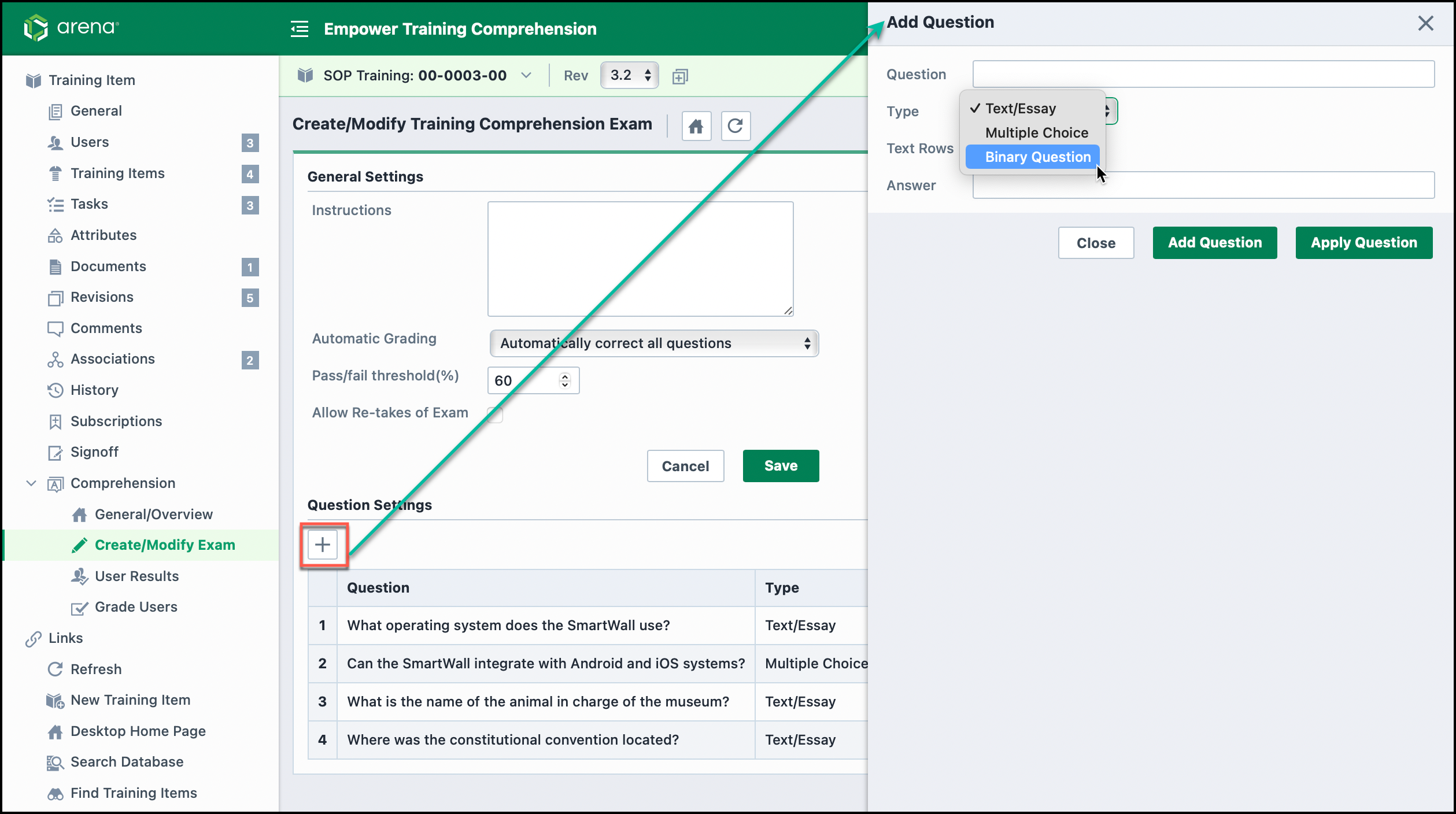Open Associations in the sidebar
Screen dimensions: 1456x814
pos(113,359)
